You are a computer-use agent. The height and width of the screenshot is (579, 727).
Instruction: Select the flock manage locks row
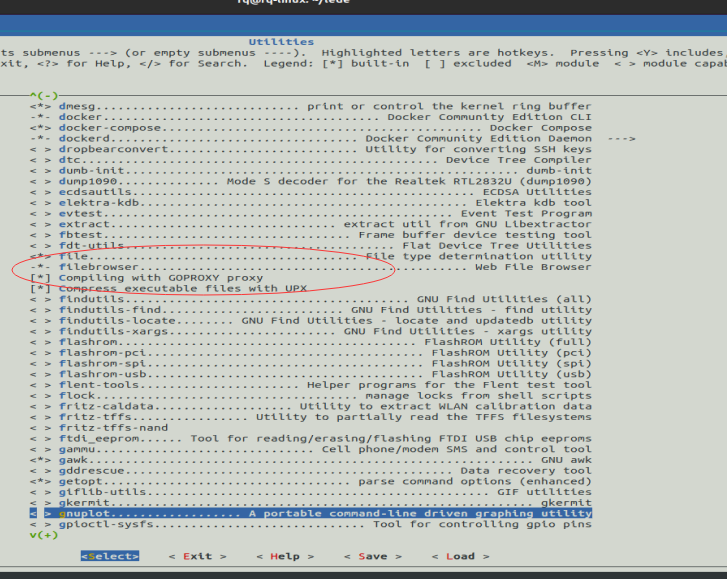pyautogui.click(x=311, y=395)
